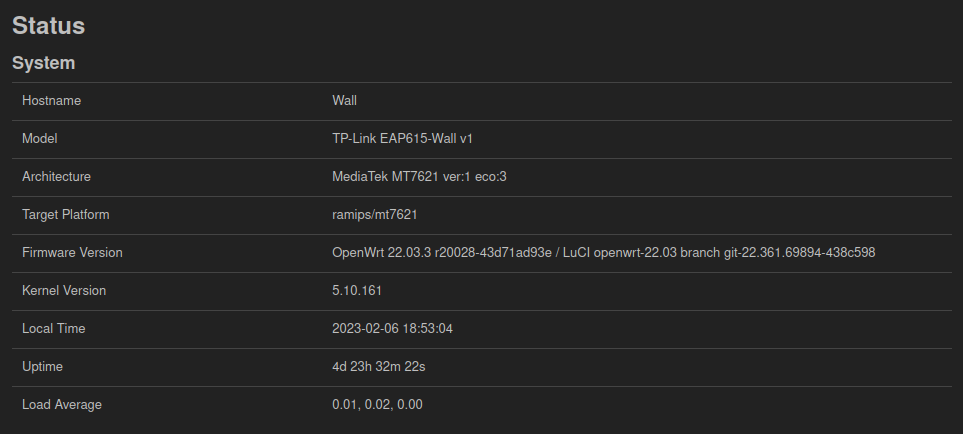This screenshot has height=434, width=963.
Task: Click the kernel value 5.10.161
Action: coord(357,291)
